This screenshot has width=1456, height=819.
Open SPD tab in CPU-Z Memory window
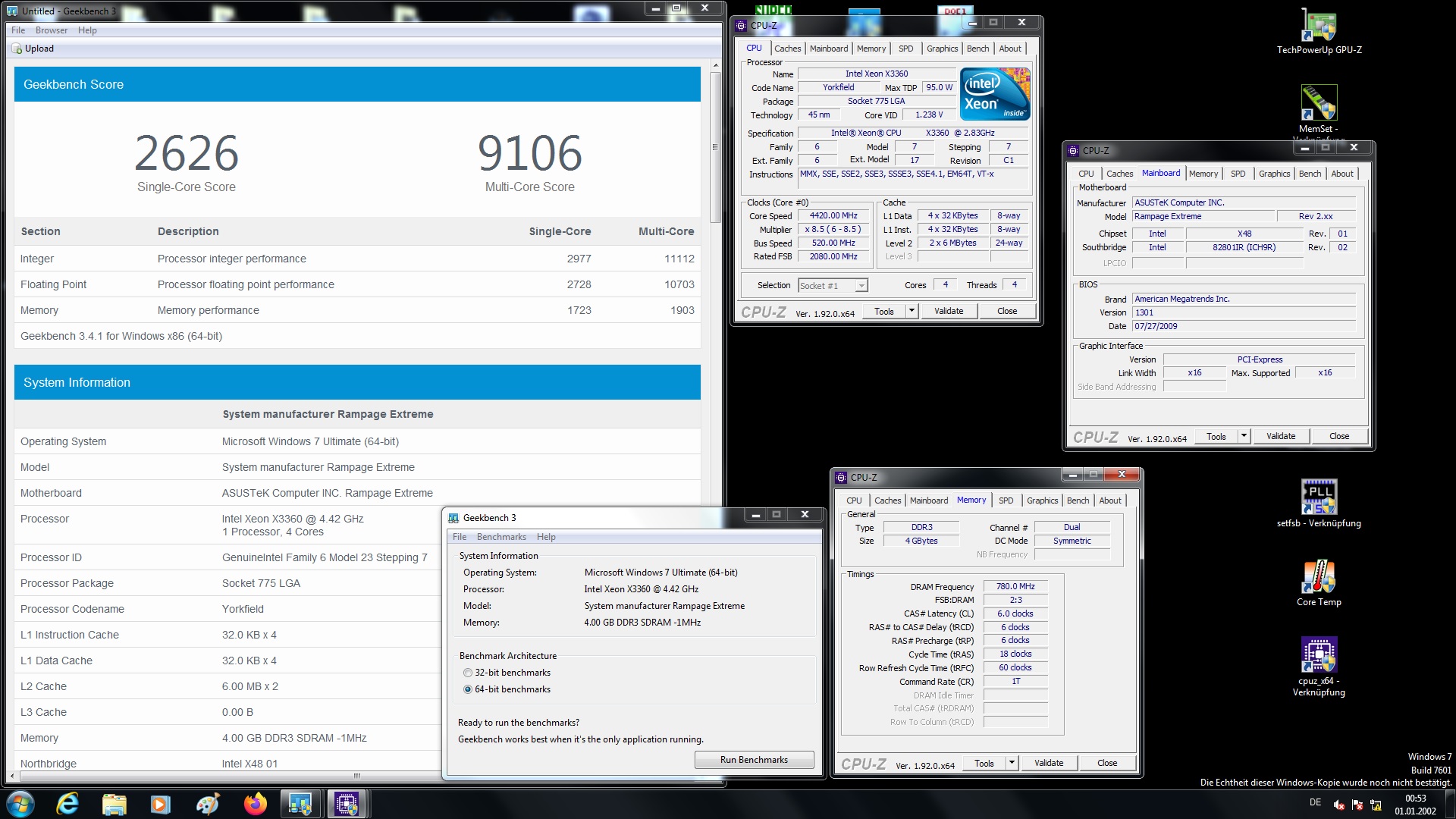1006,500
